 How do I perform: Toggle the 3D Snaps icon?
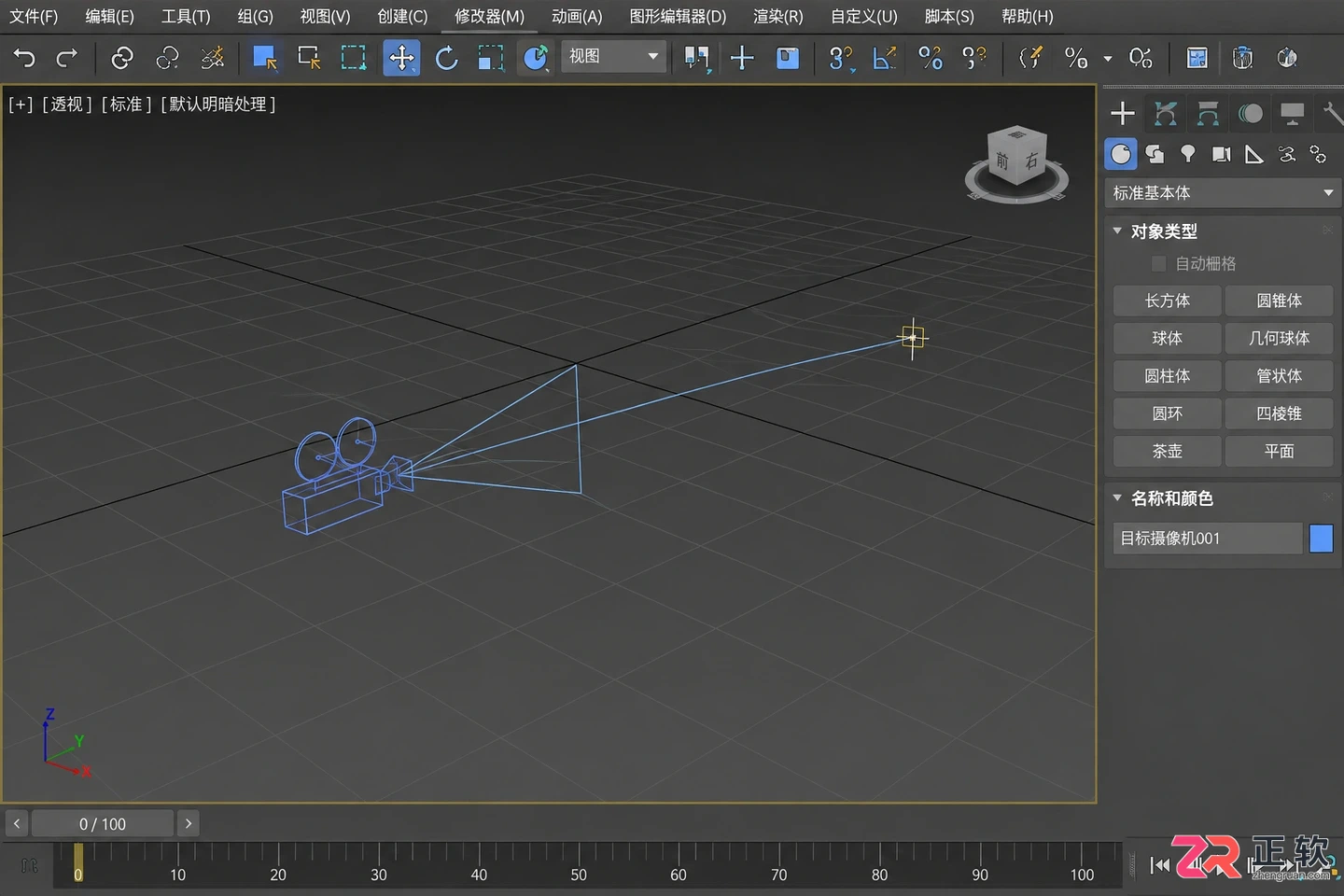point(841,58)
